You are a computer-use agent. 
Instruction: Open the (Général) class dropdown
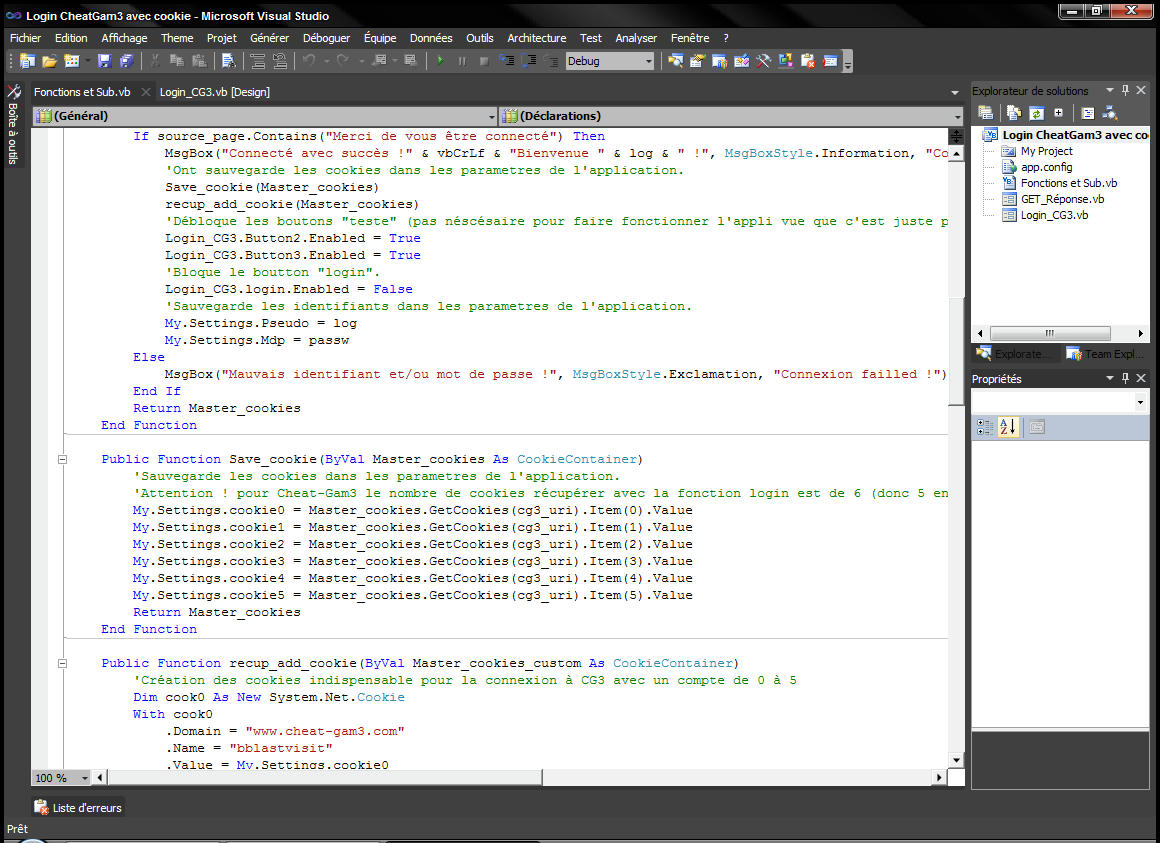click(492, 116)
